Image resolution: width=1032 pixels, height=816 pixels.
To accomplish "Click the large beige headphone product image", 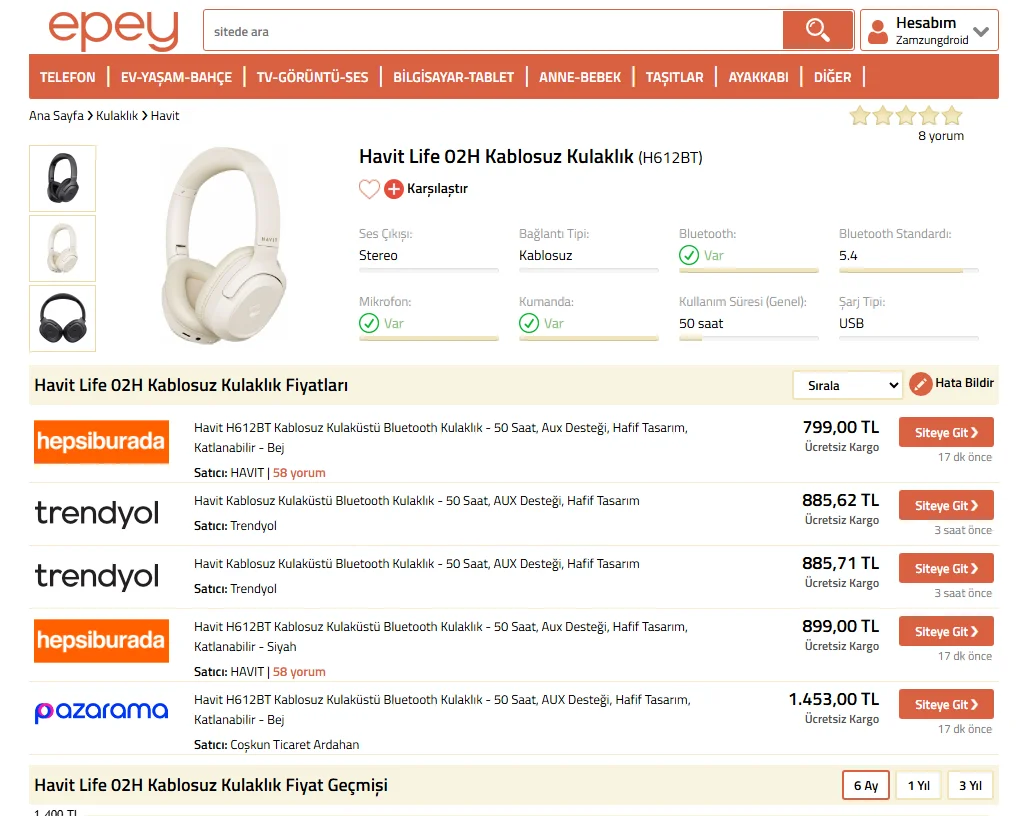I will (224, 245).
